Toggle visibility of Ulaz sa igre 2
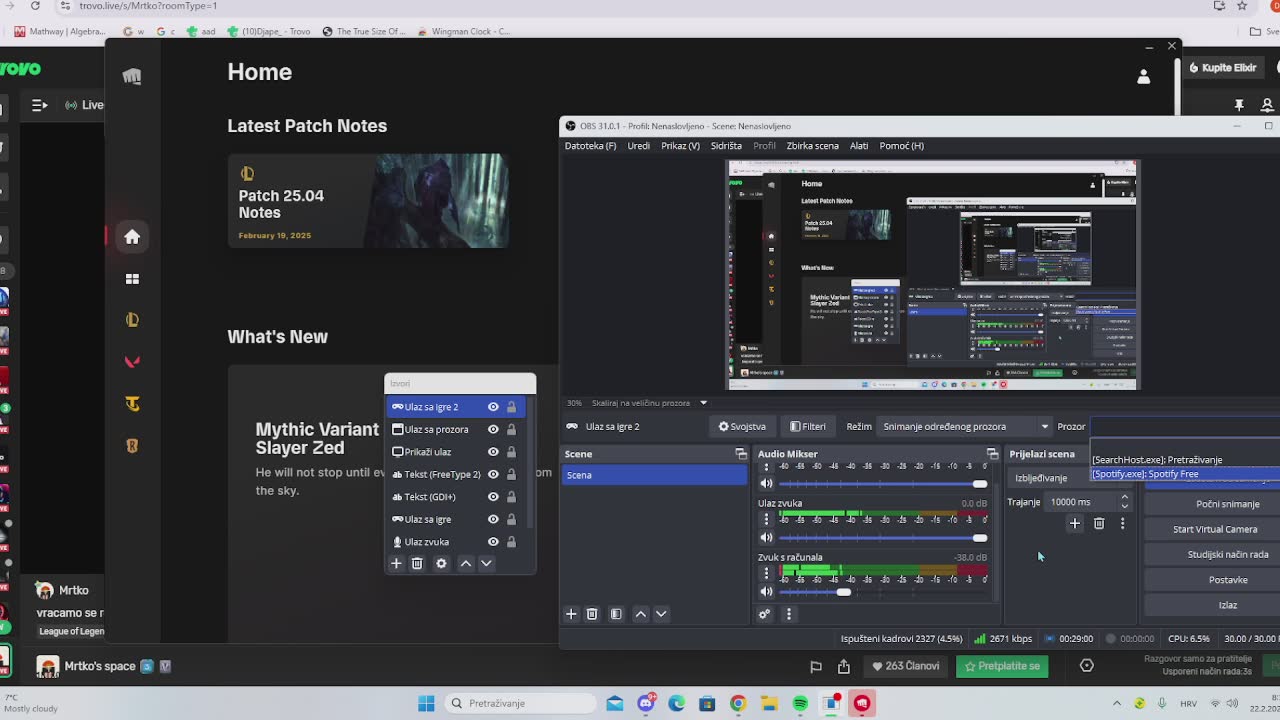1280x720 pixels. [x=493, y=407]
